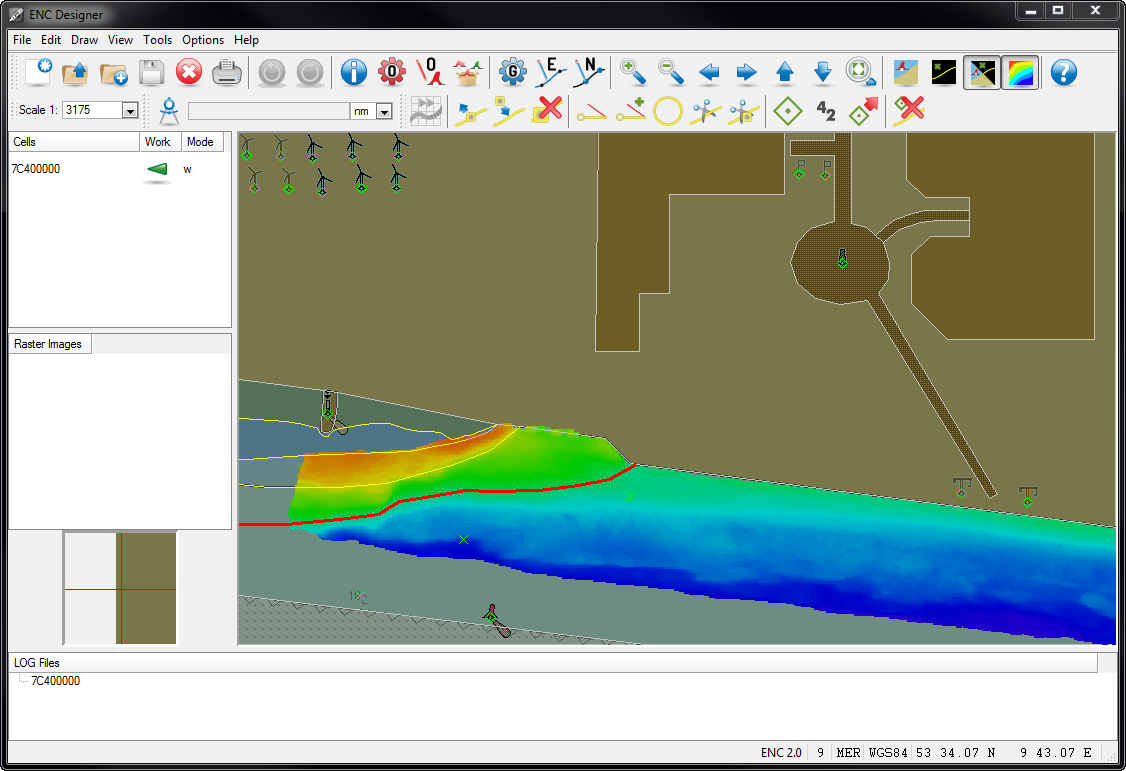
Task: Open the Draw menu
Action: click(84, 40)
